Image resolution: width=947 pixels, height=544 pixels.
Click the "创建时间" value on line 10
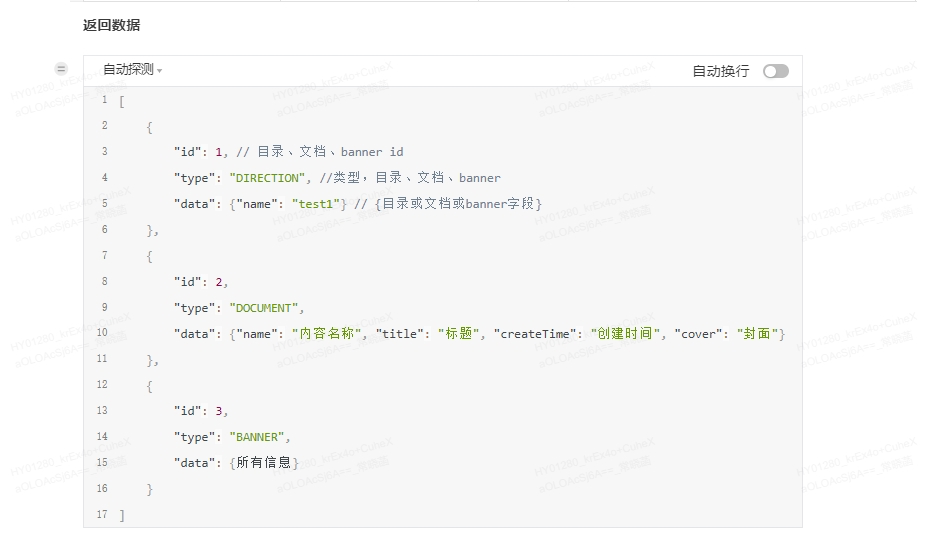coord(627,334)
